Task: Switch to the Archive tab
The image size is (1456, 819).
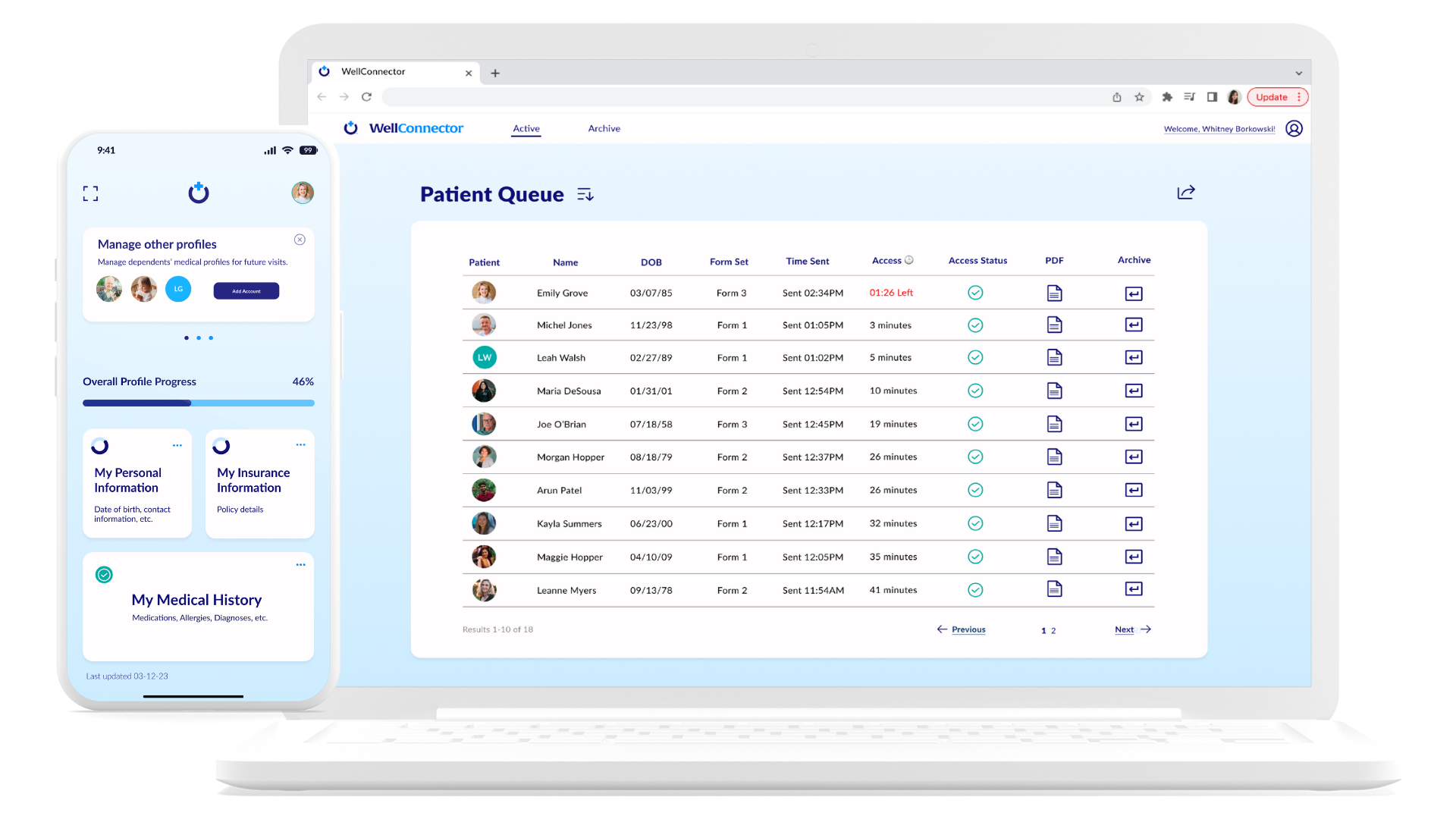Action: click(x=604, y=129)
